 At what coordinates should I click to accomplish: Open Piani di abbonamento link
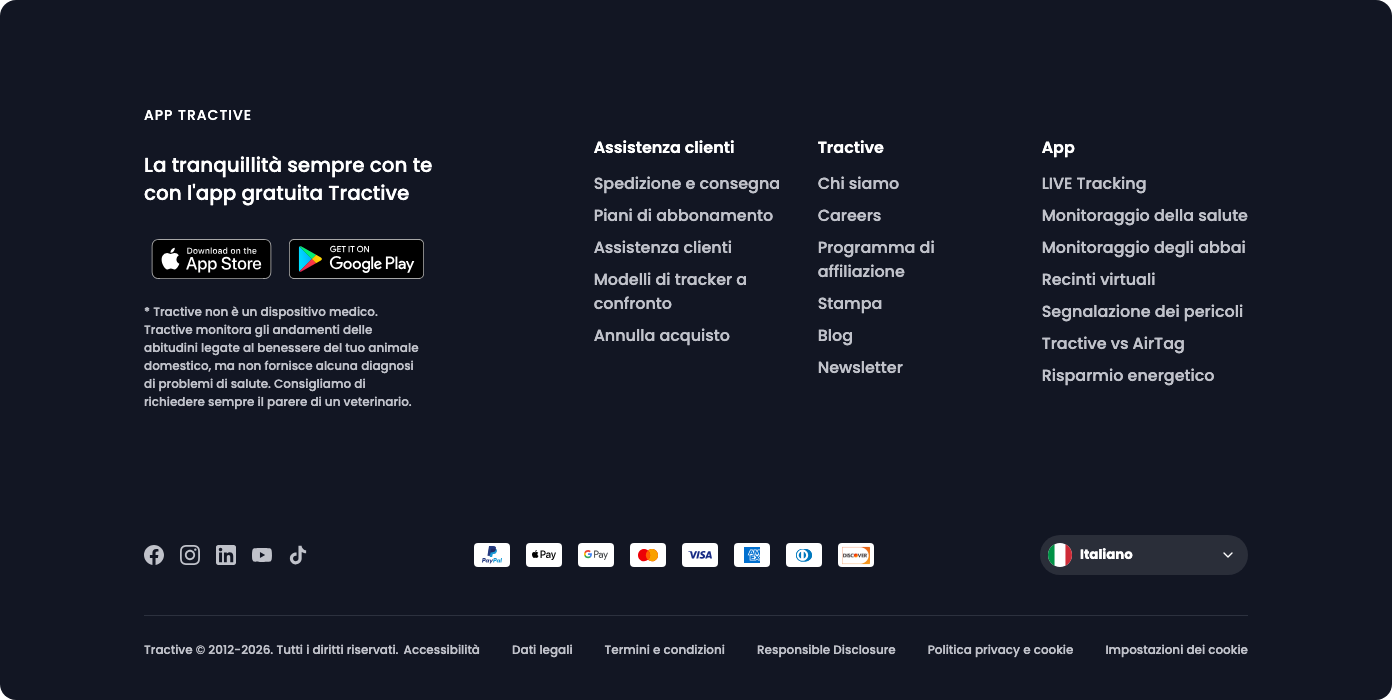[x=683, y=215]
